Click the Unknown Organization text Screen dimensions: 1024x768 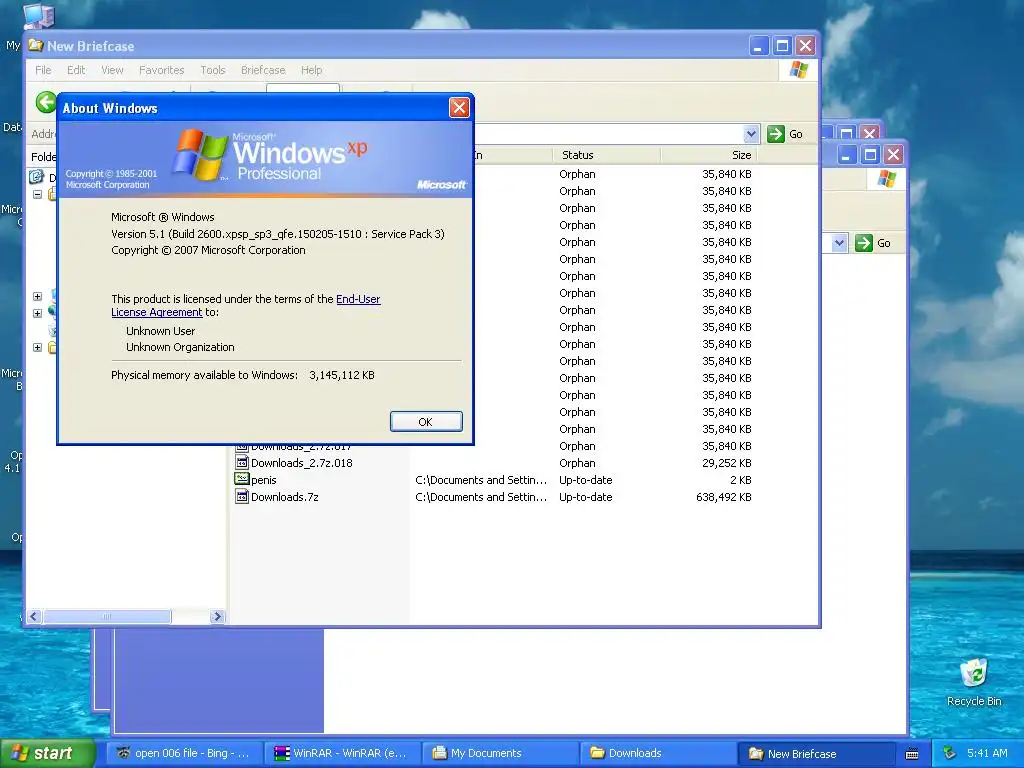click(x=180, y=347)
